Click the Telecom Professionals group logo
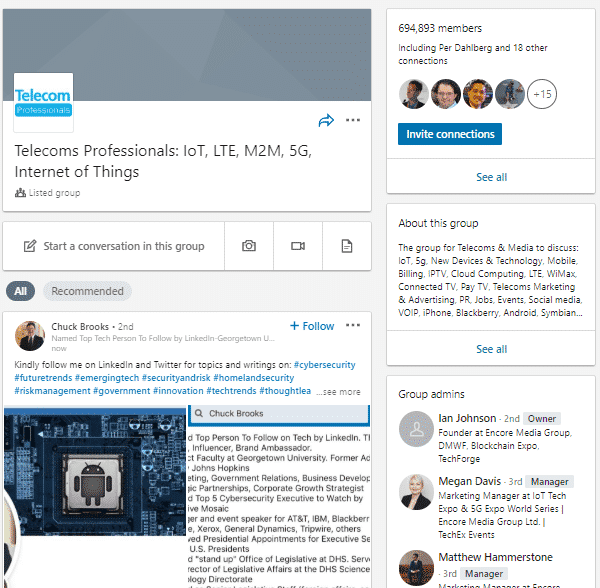 (43, 103)
